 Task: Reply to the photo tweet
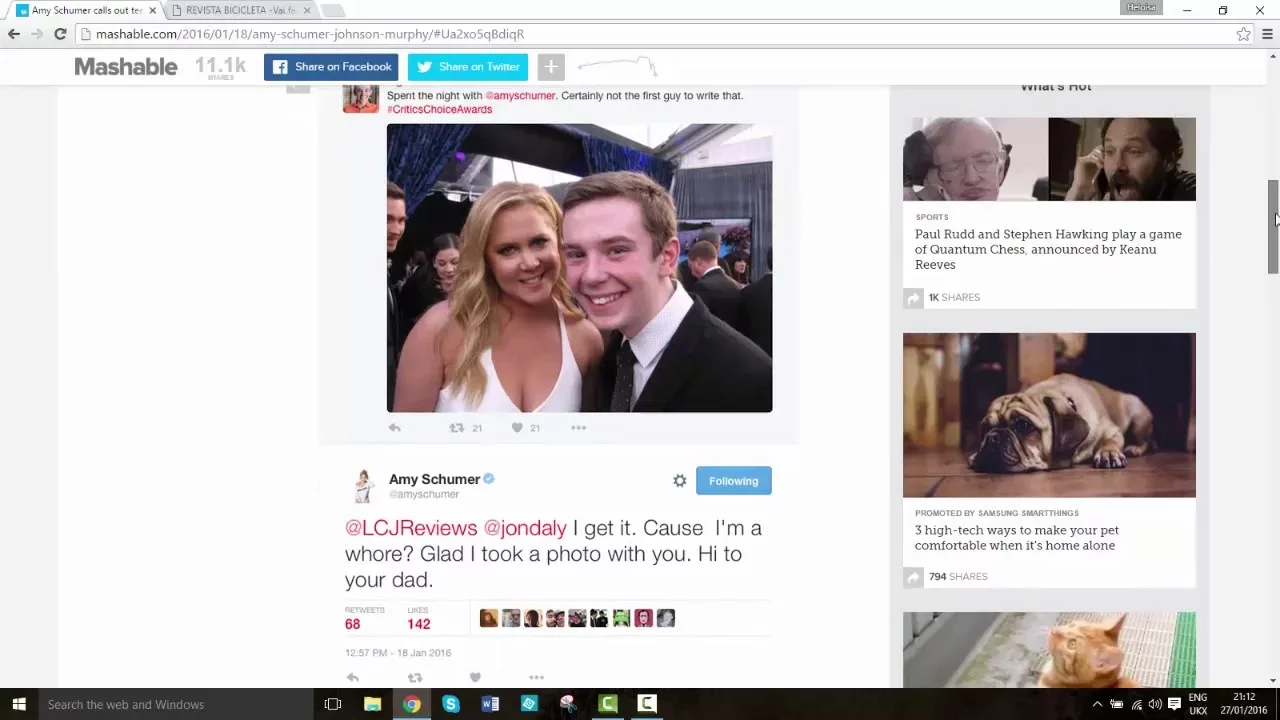[395, 428]
